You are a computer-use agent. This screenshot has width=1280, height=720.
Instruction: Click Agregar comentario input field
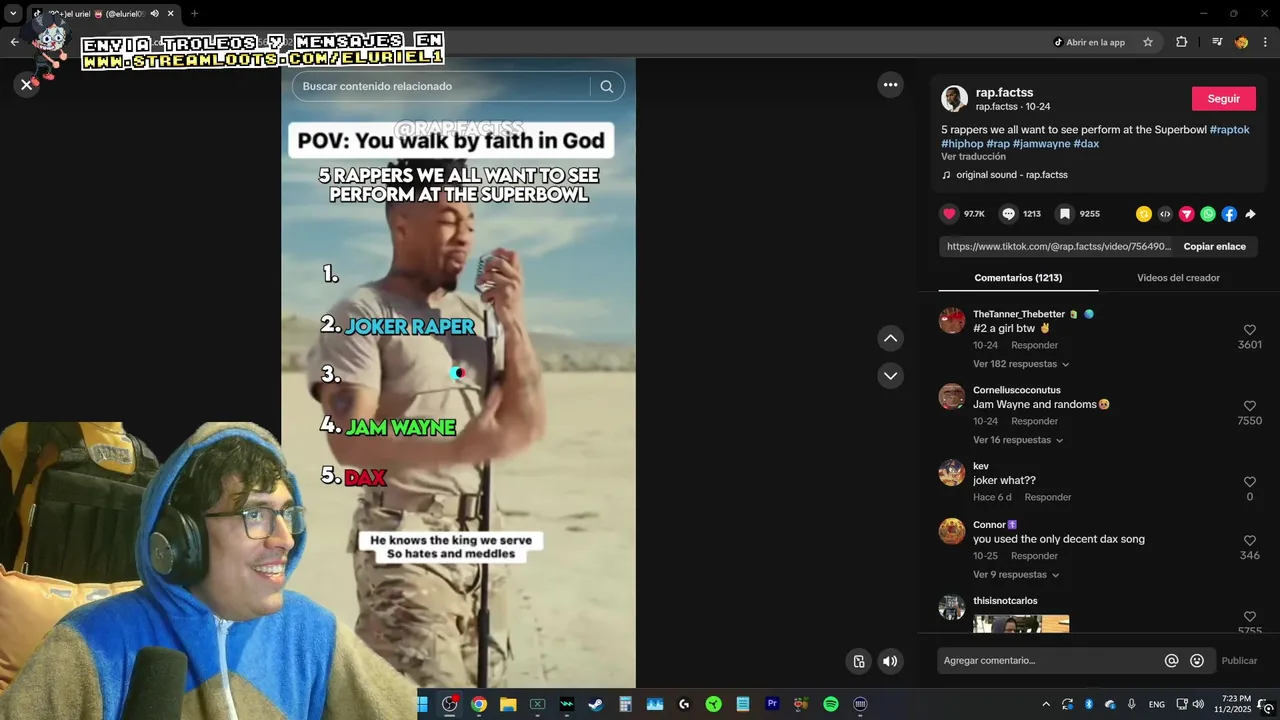[1050, 661]
